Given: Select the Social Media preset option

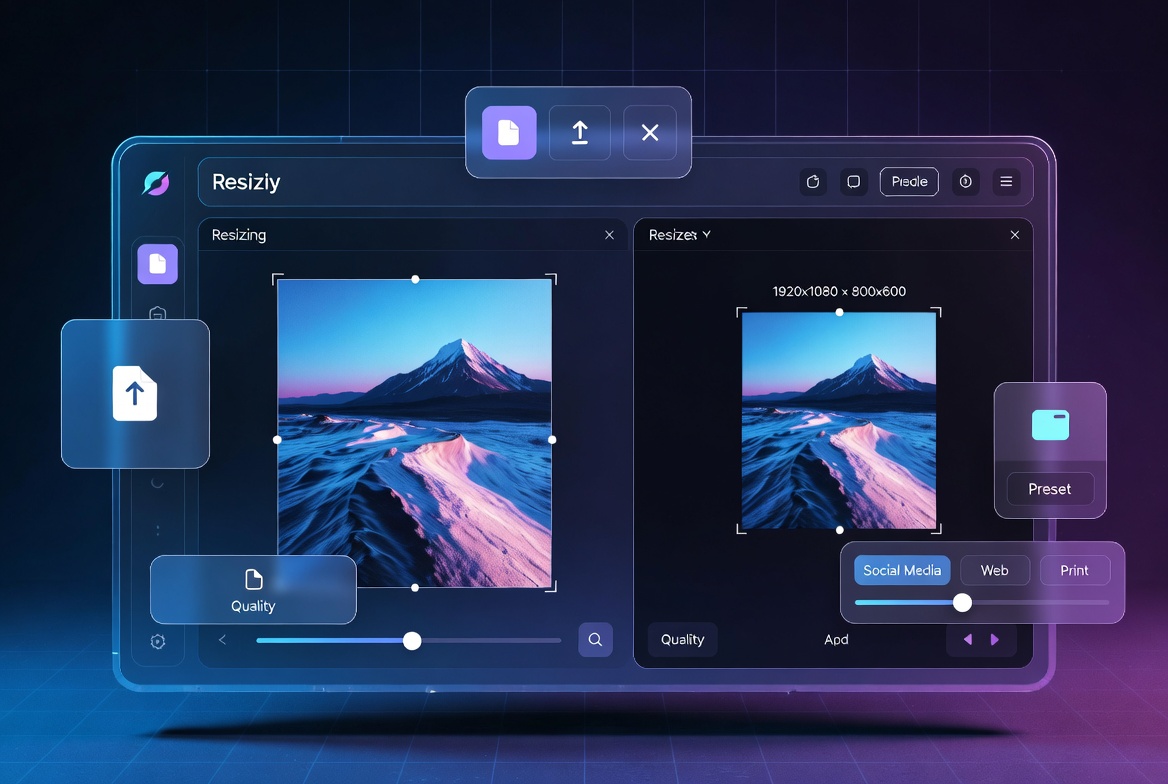Looking at the screenshot, I should (x=902, y=570).
